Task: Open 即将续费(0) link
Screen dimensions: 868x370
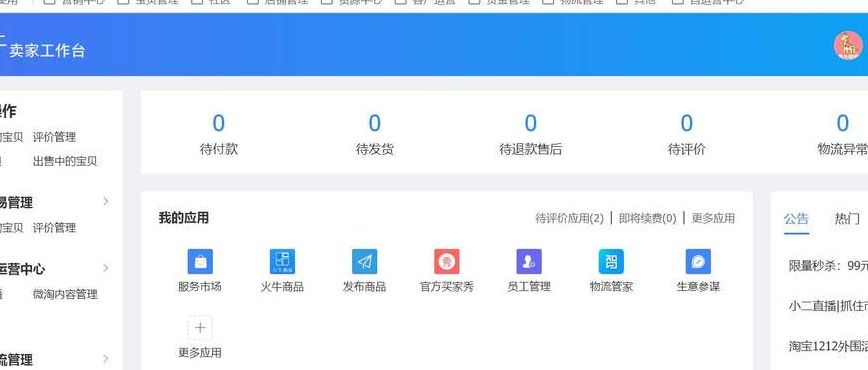Action: click(648, 218)
